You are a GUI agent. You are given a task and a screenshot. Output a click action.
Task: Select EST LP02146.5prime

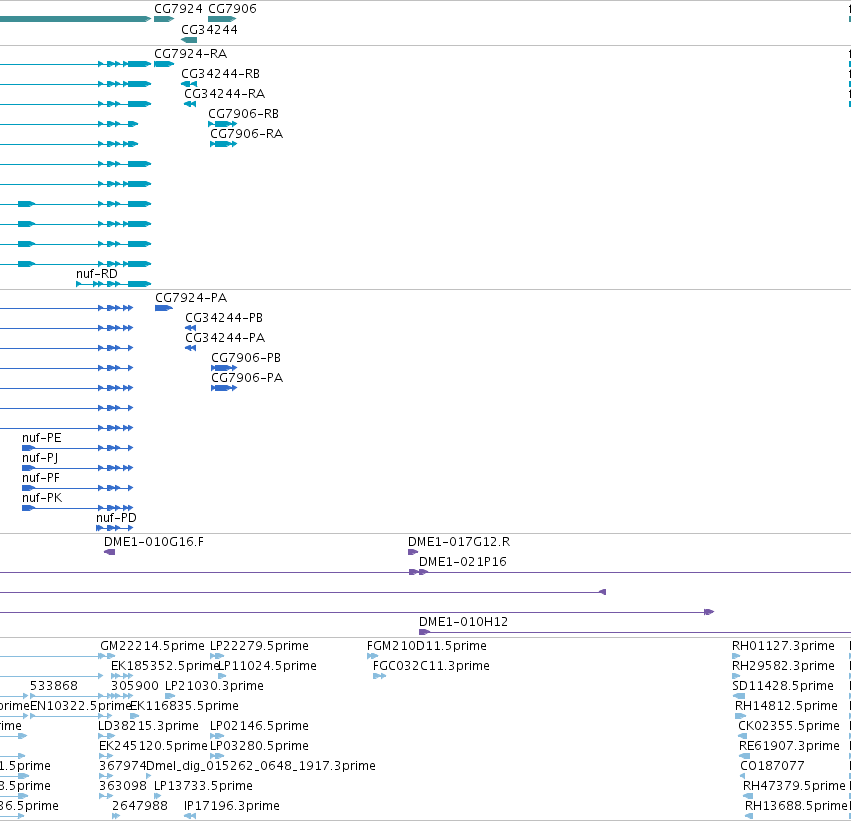click(217, 736)
